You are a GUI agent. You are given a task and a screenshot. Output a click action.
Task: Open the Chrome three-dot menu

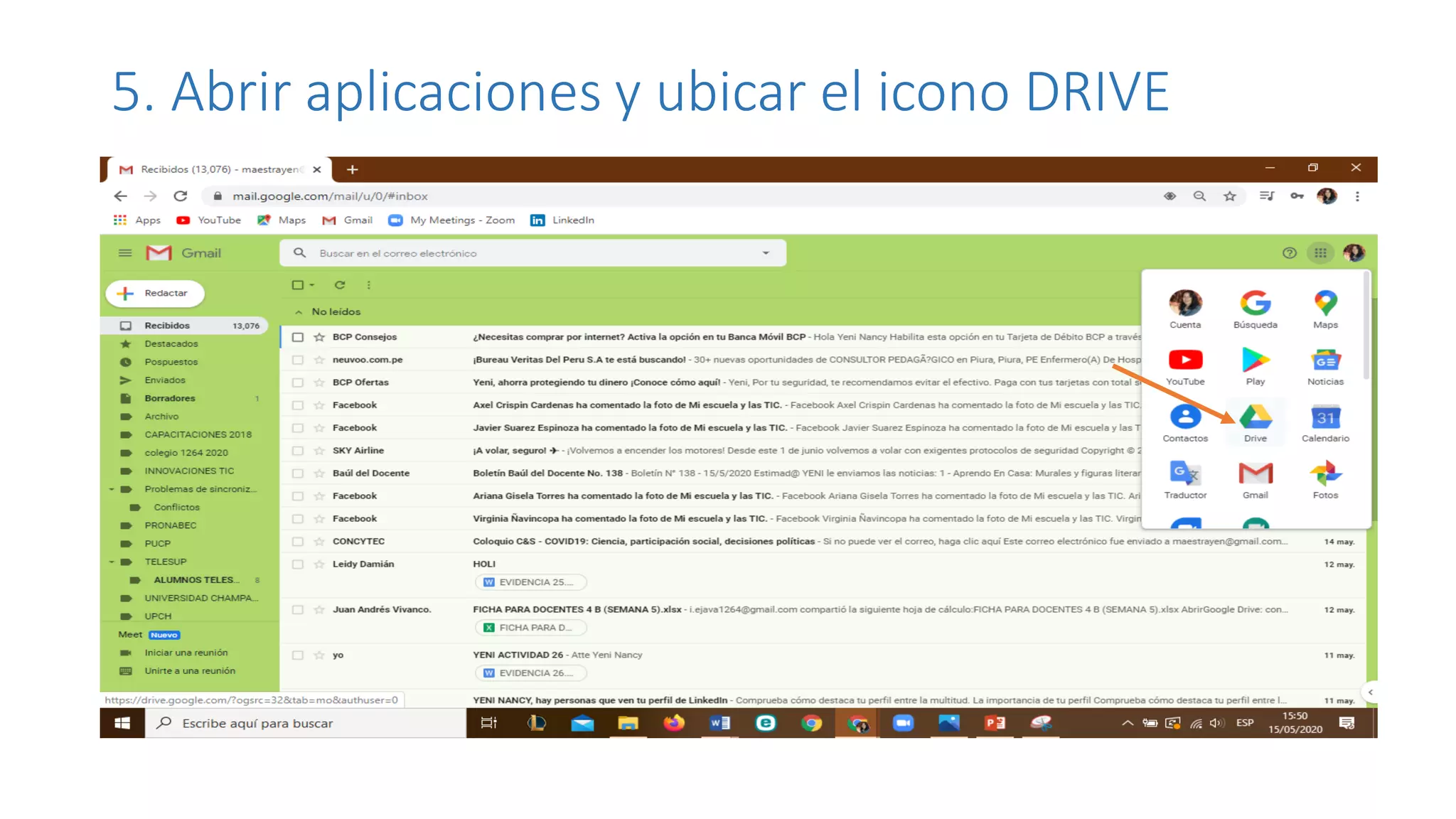coord(1357,196)
